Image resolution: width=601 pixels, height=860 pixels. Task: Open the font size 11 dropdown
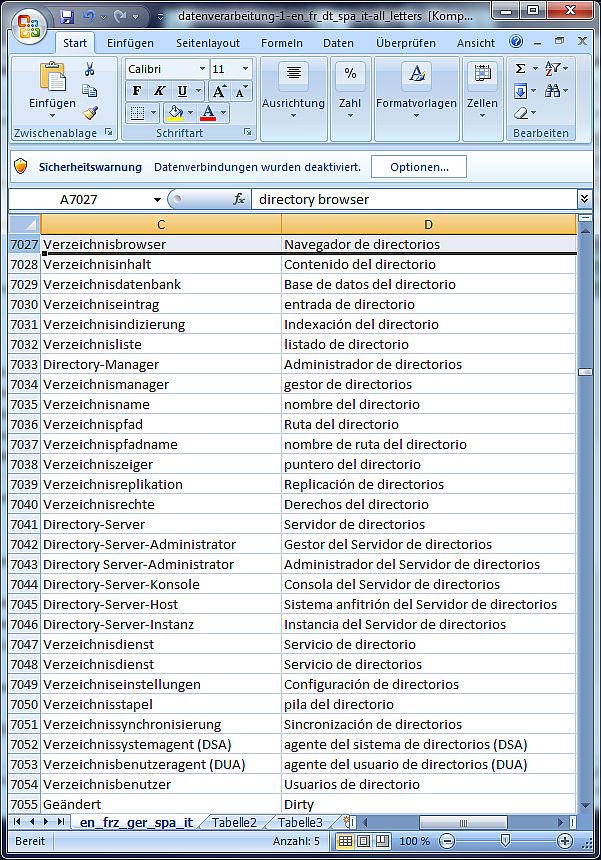point(245,69)
